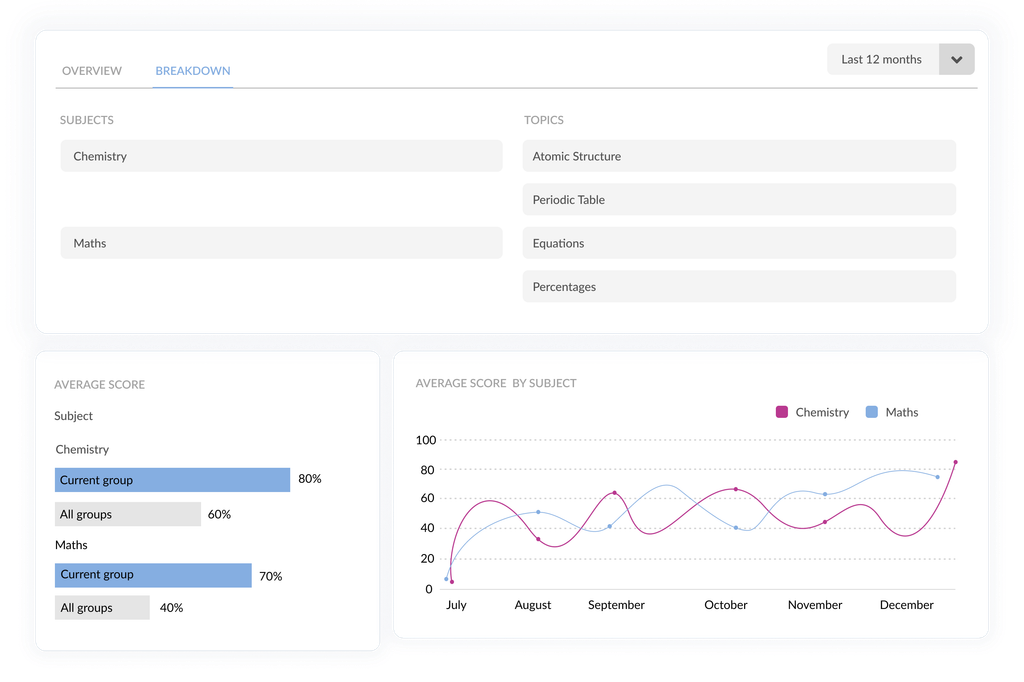Select the Percentages topic
1024x682 pixels.
click(x=738, y=286)
